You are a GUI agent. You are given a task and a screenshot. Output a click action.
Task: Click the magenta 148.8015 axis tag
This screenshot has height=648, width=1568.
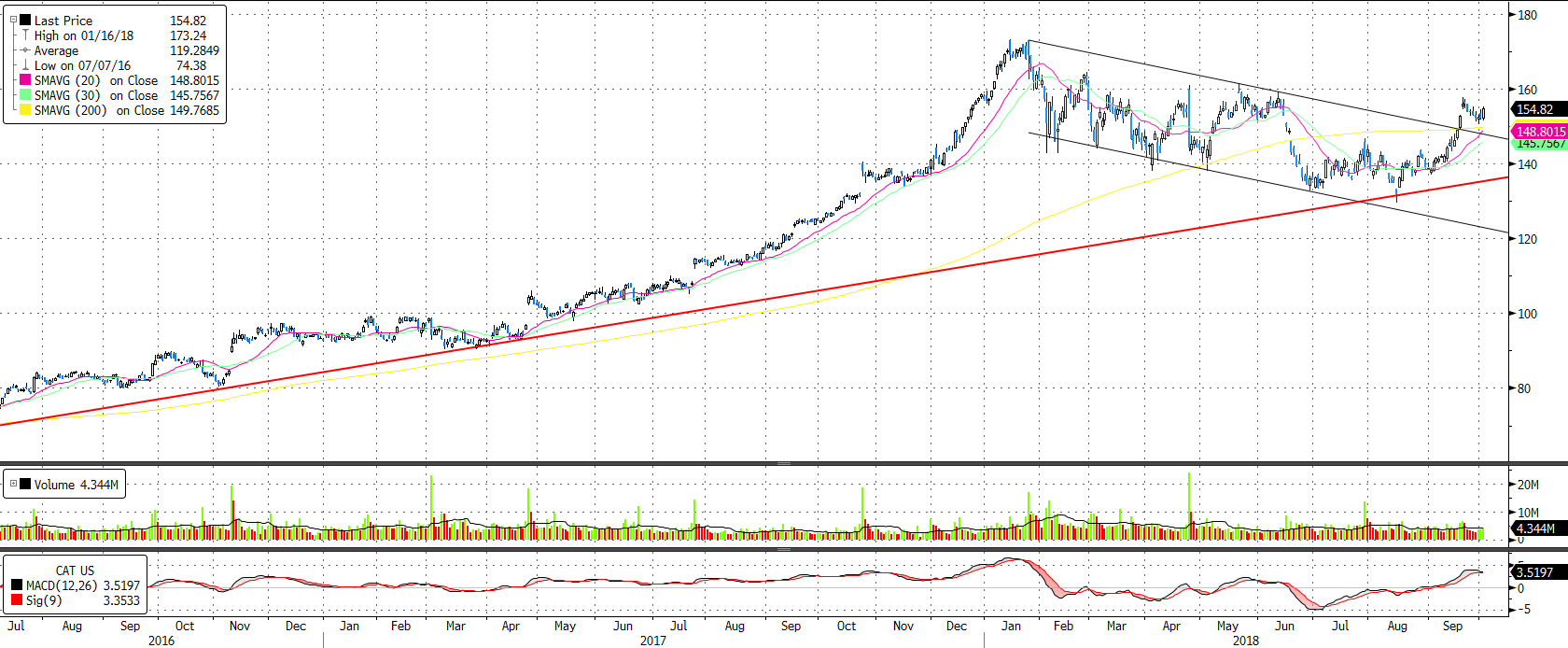1539,132
